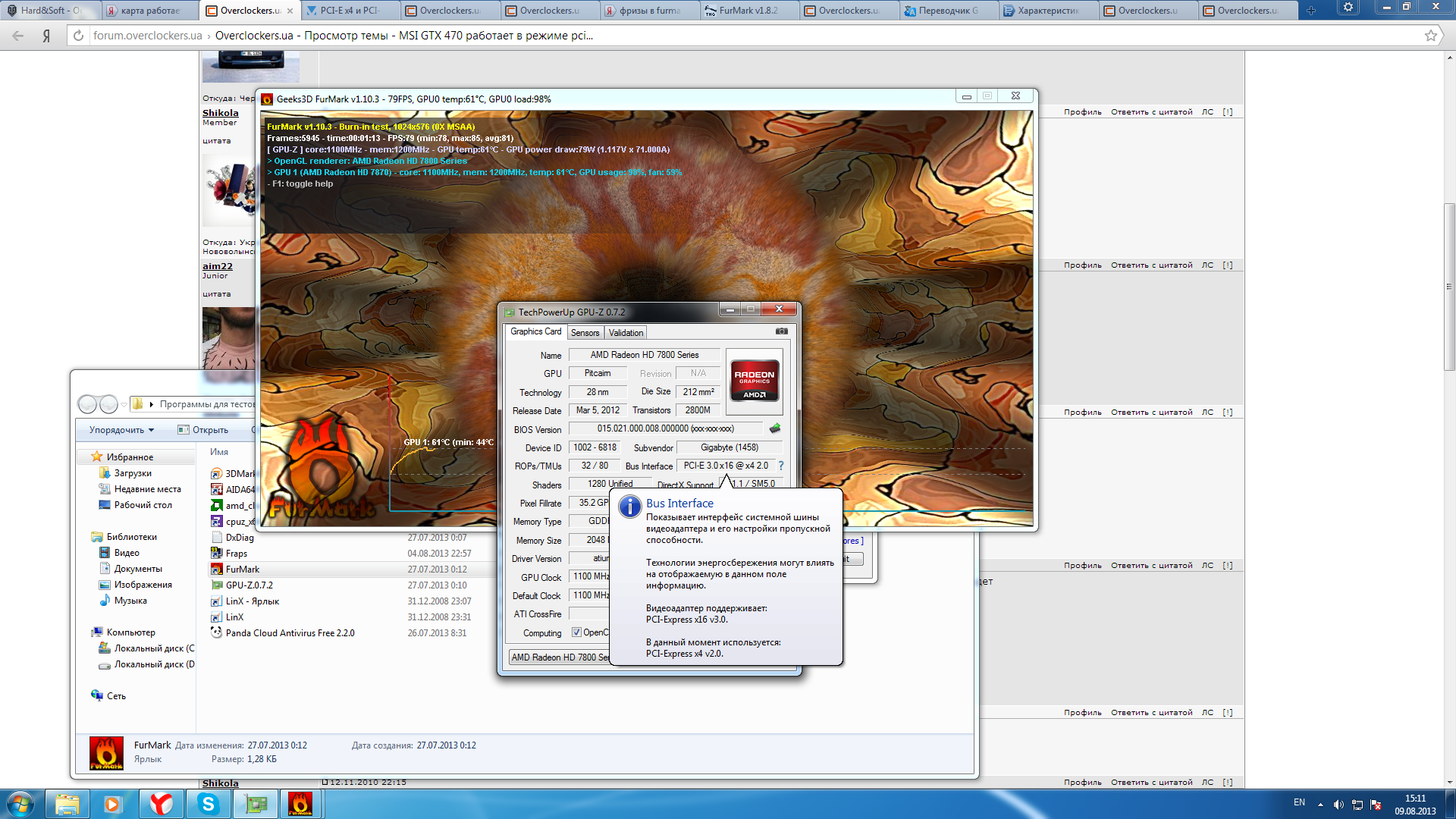Select the Panda Cloud Antivirus icon
This screenshot has width=1456, height=819.
(217, 633)
